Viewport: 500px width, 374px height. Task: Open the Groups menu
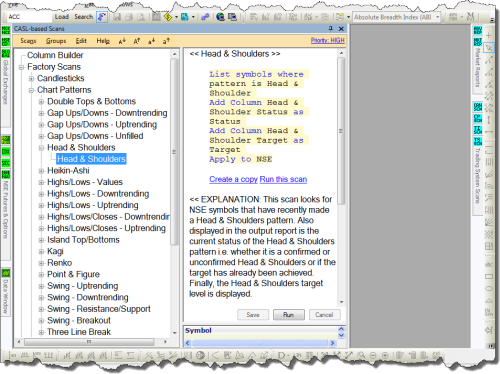pyautogui.click(x=56, y=41)
